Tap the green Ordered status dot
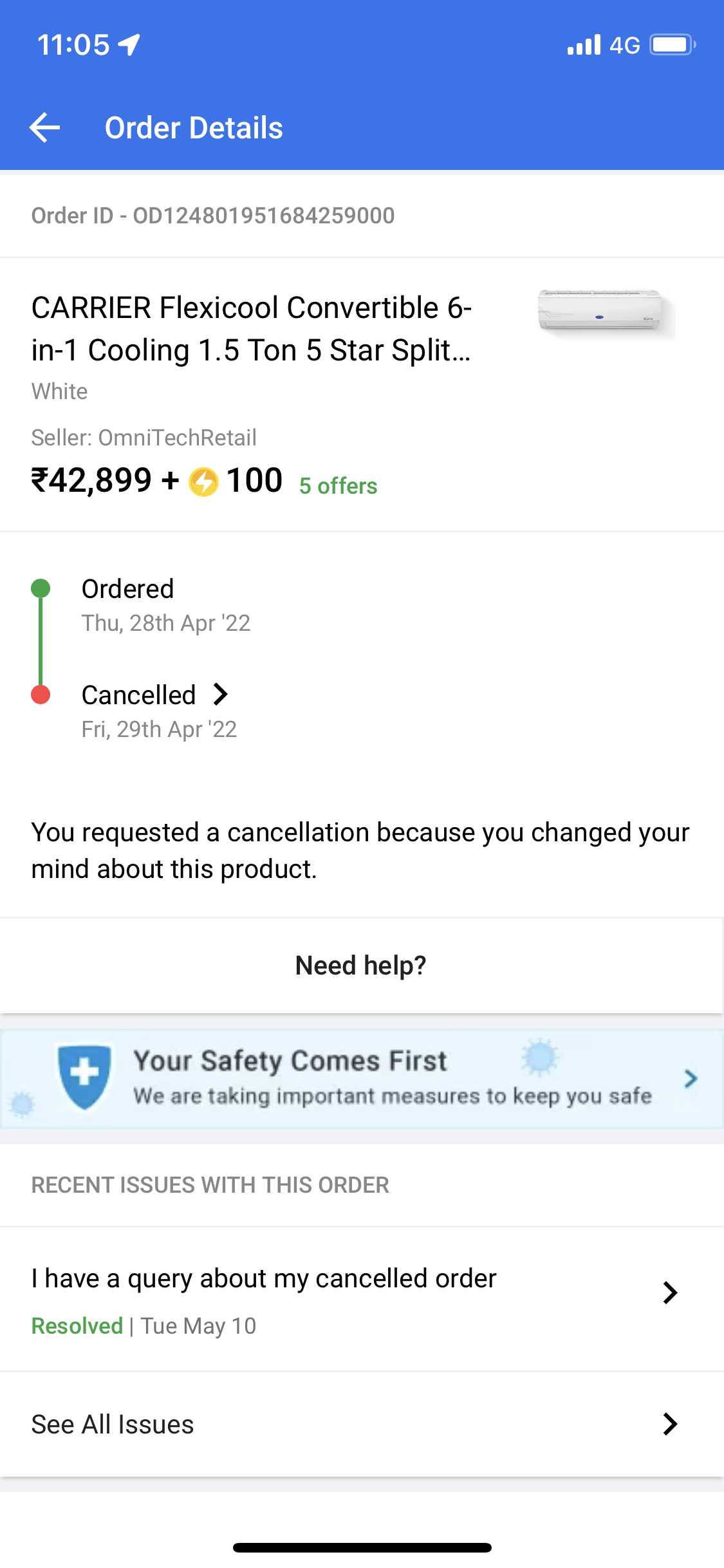The width and height of the screenshot is (724, 1568). pyautogui.click(x=41, y=588)
